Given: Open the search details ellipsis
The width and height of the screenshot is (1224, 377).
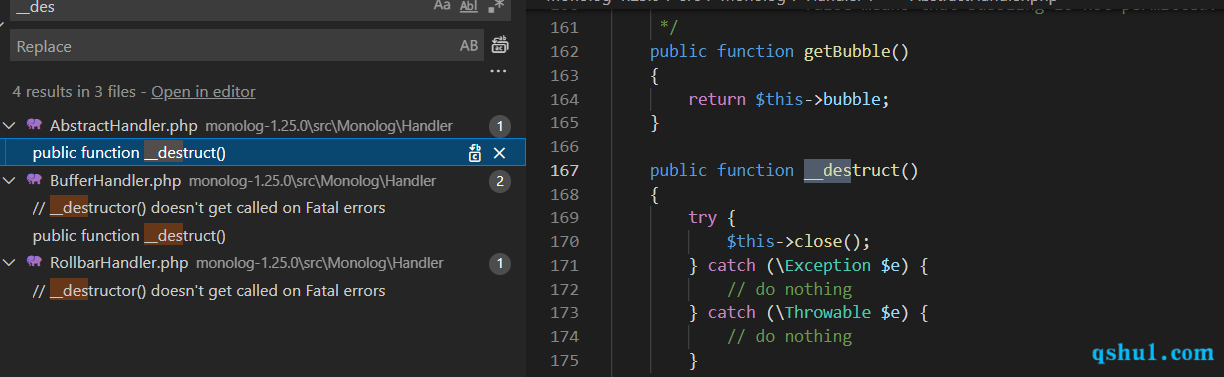Looking at the screenshot, I should point(499,71).
